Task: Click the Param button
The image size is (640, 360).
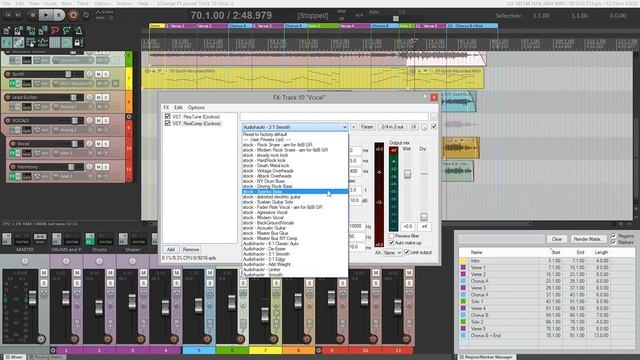Action: 367,127
